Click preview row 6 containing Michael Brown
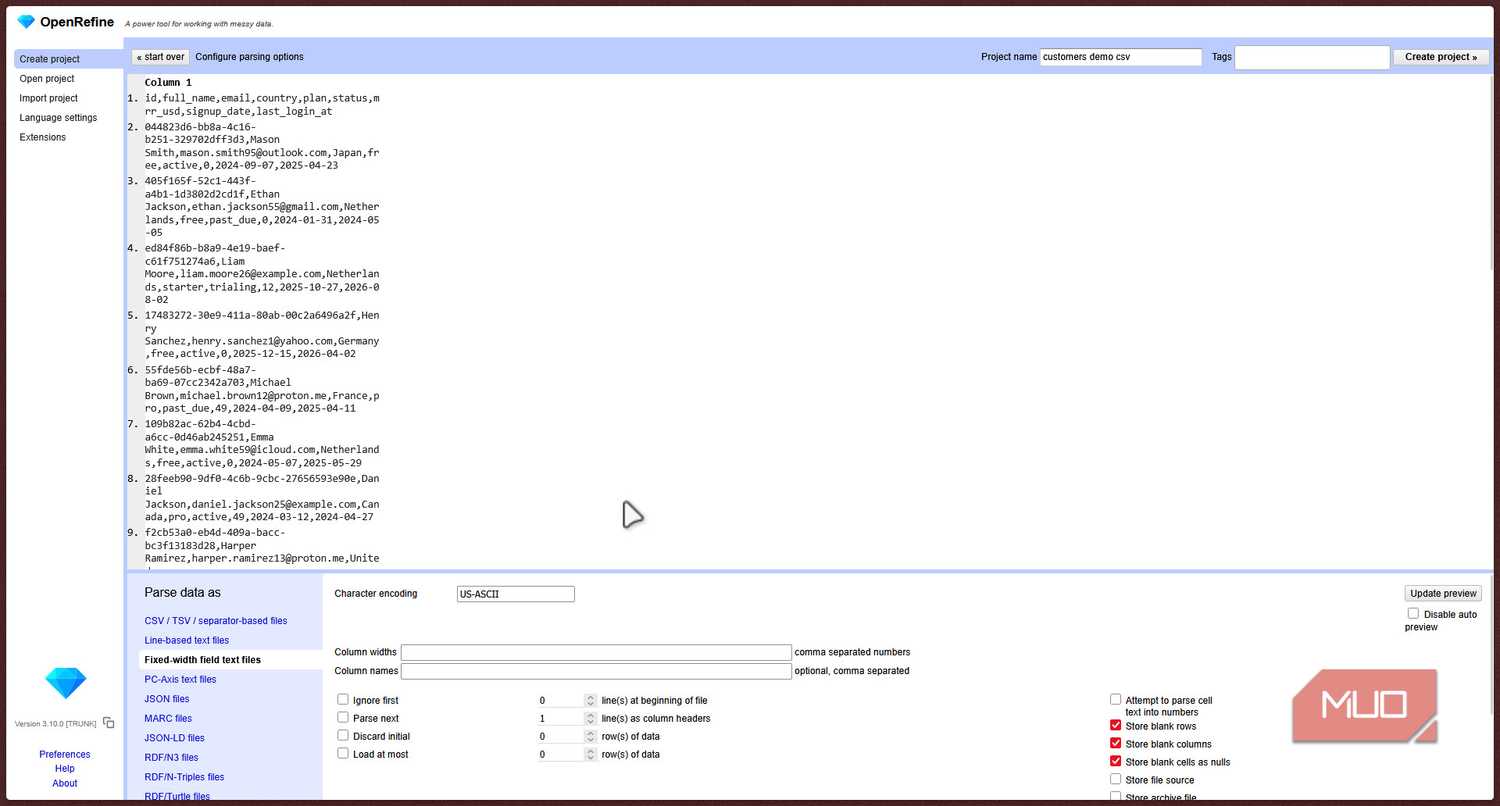This screenshot has height=806, width=1500. coord(262,389)
